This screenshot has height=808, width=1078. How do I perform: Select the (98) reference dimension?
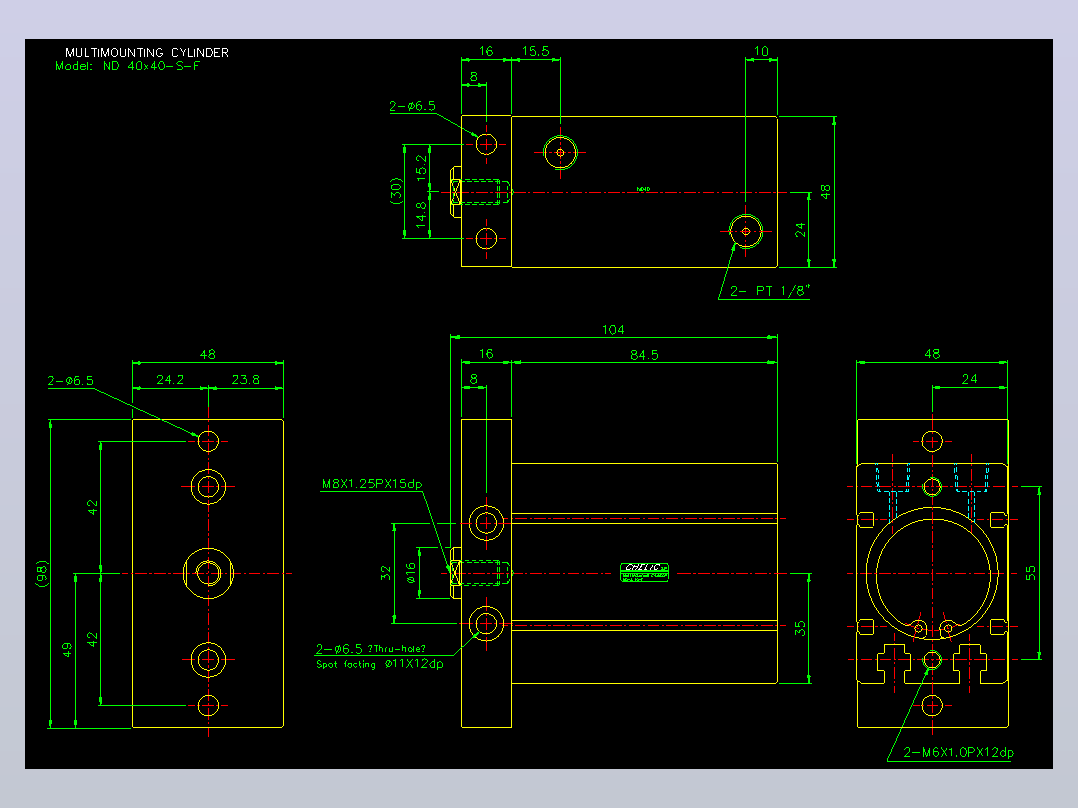(x=43, y=574)
